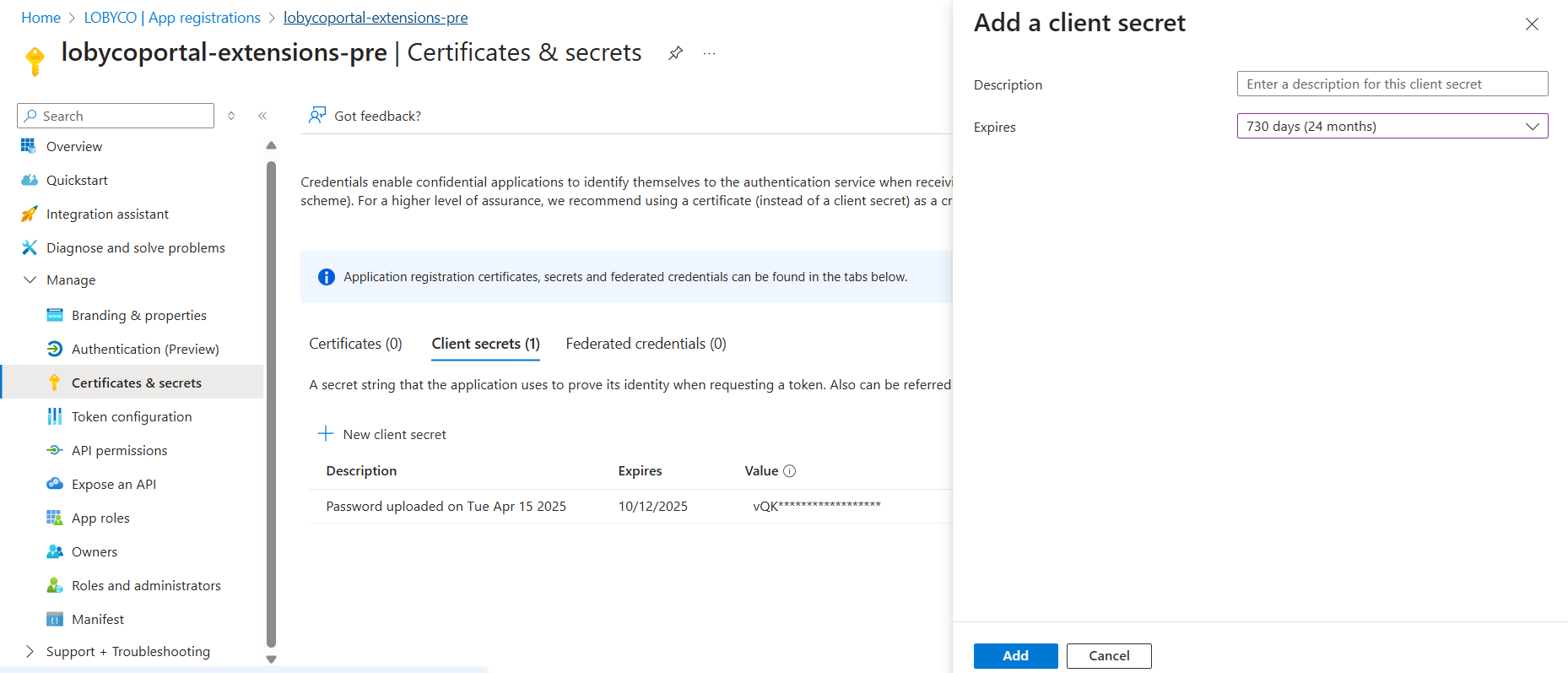Open the Expires dropdown set to 730 days
Screen dimensions: 1568x673
click(x=1392, y=126)
